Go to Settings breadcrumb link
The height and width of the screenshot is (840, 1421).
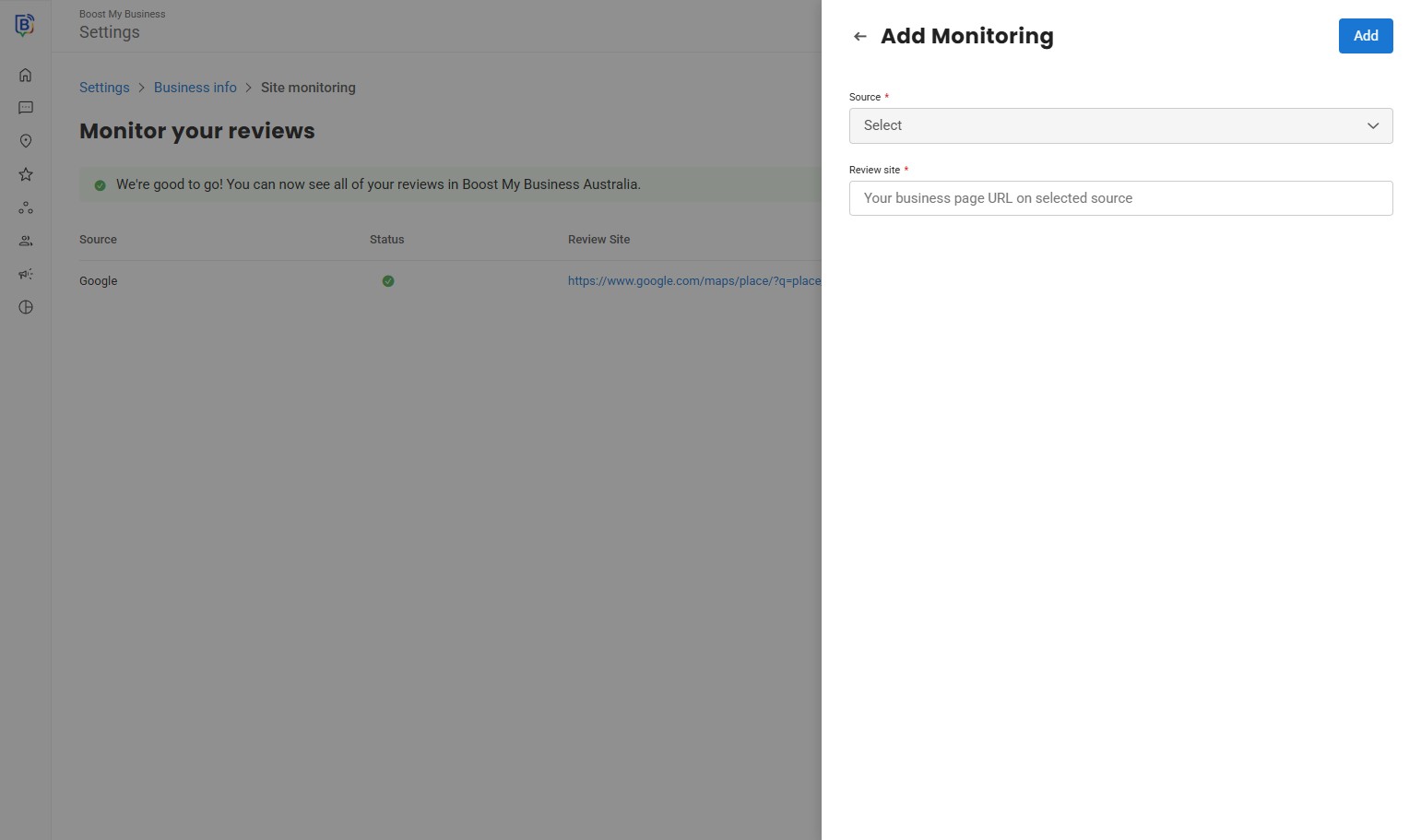point(104,88)
